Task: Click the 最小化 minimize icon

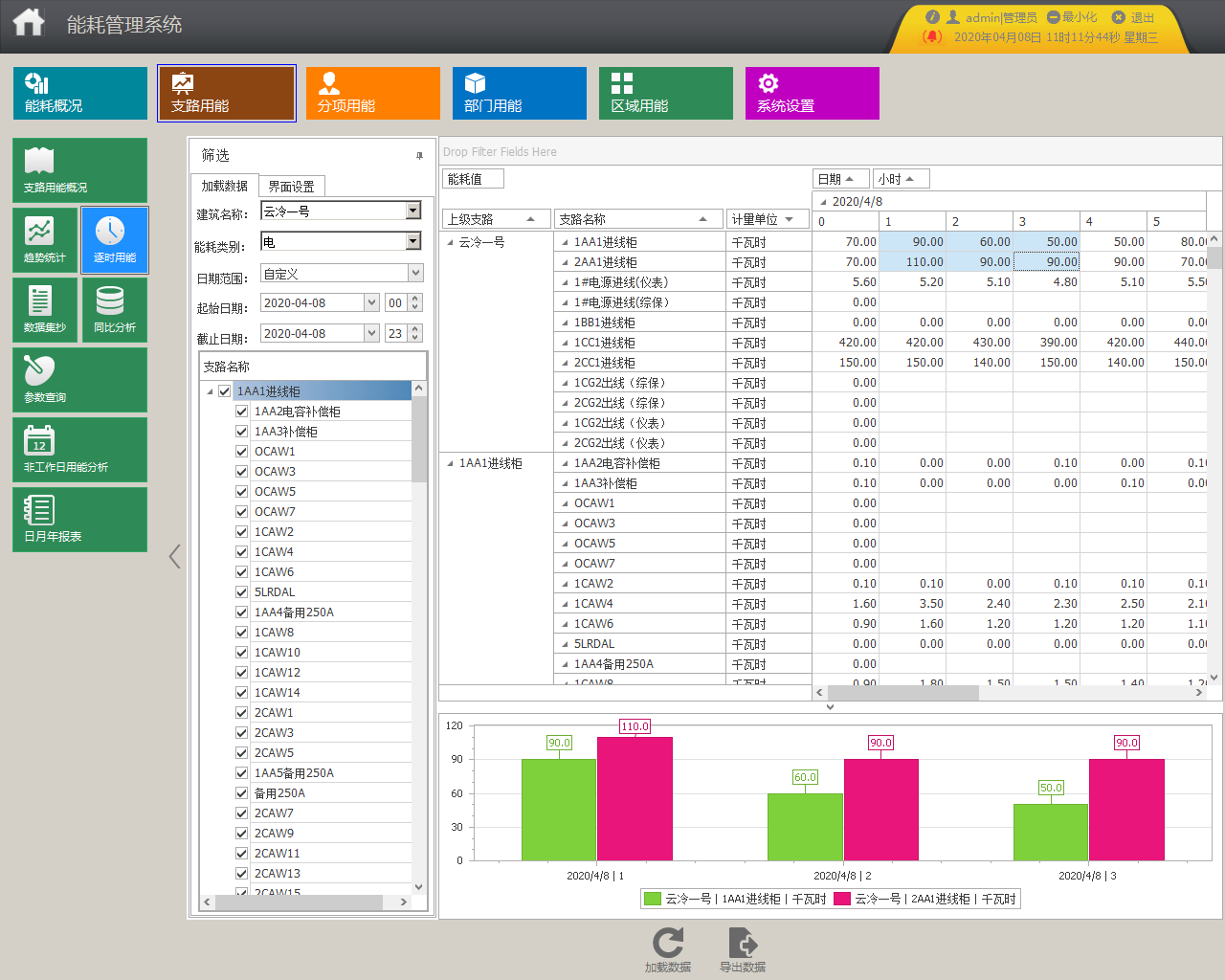Action: tap(1053, 17)
